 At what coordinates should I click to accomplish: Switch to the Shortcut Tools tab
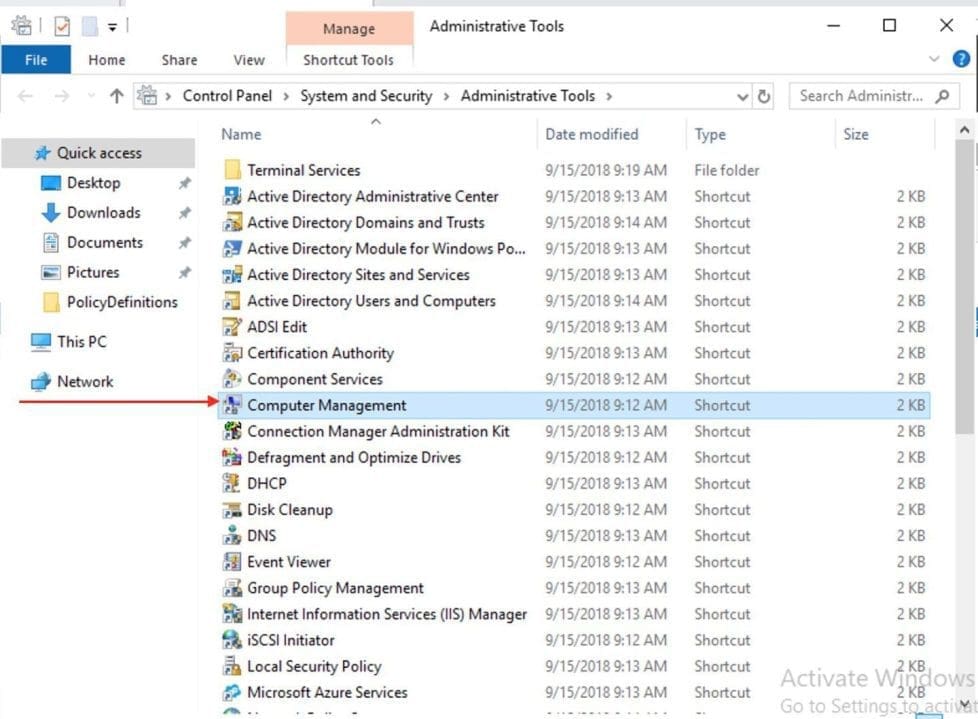pos(348,60)
